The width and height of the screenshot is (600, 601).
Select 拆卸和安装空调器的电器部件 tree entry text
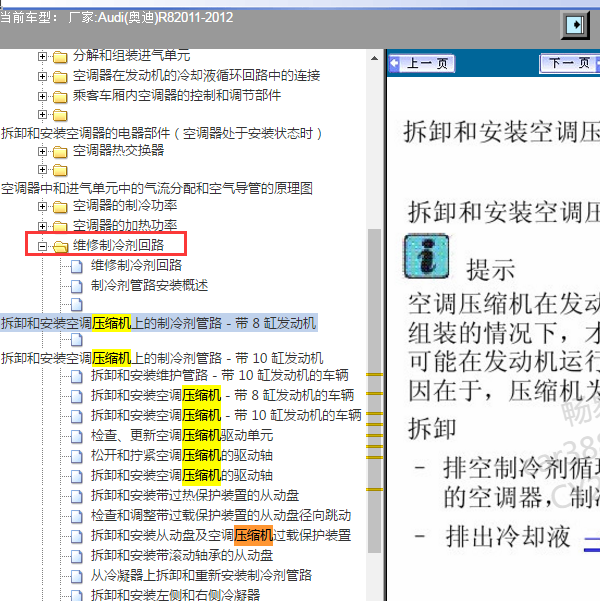click(x=161, y=133)
